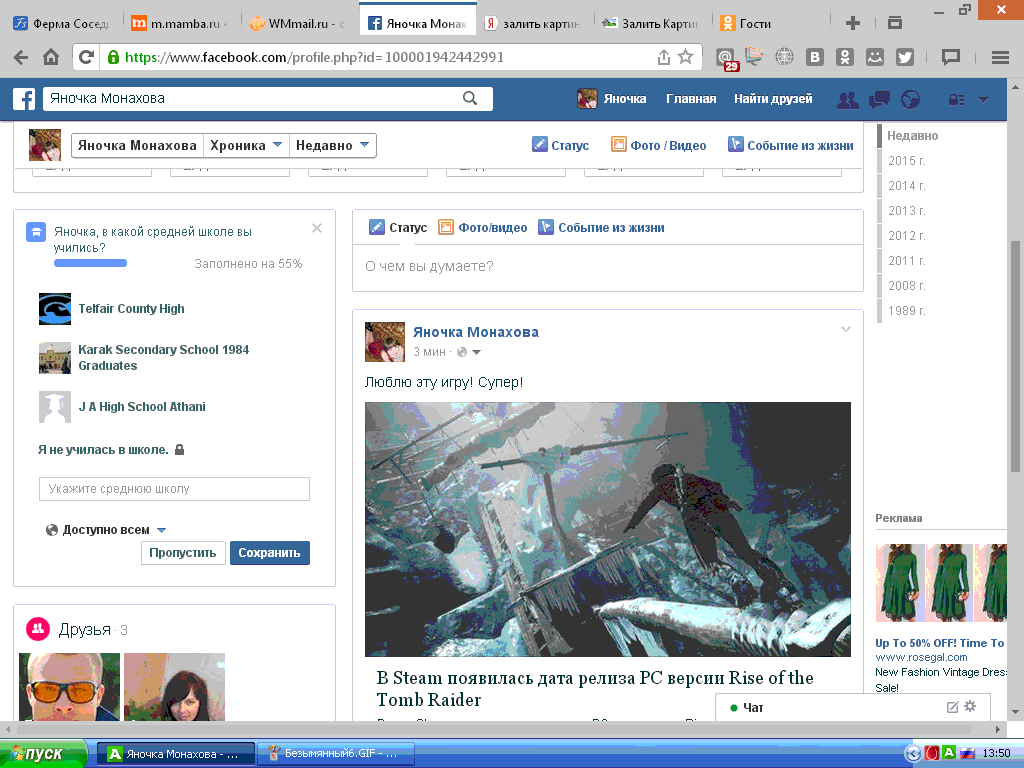The image size is (1024, 768).
Task: Open the Хроника dropdown
Action: [x=246, y=145]
